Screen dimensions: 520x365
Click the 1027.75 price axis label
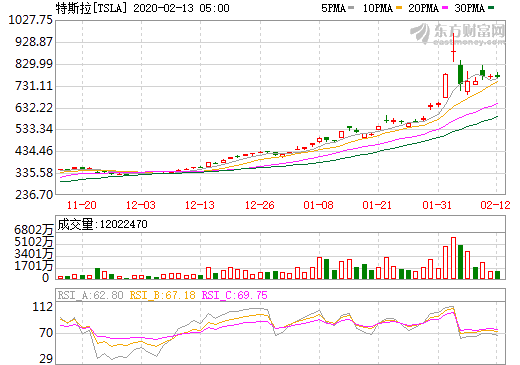pyautogui.click(x=30, y=20)
